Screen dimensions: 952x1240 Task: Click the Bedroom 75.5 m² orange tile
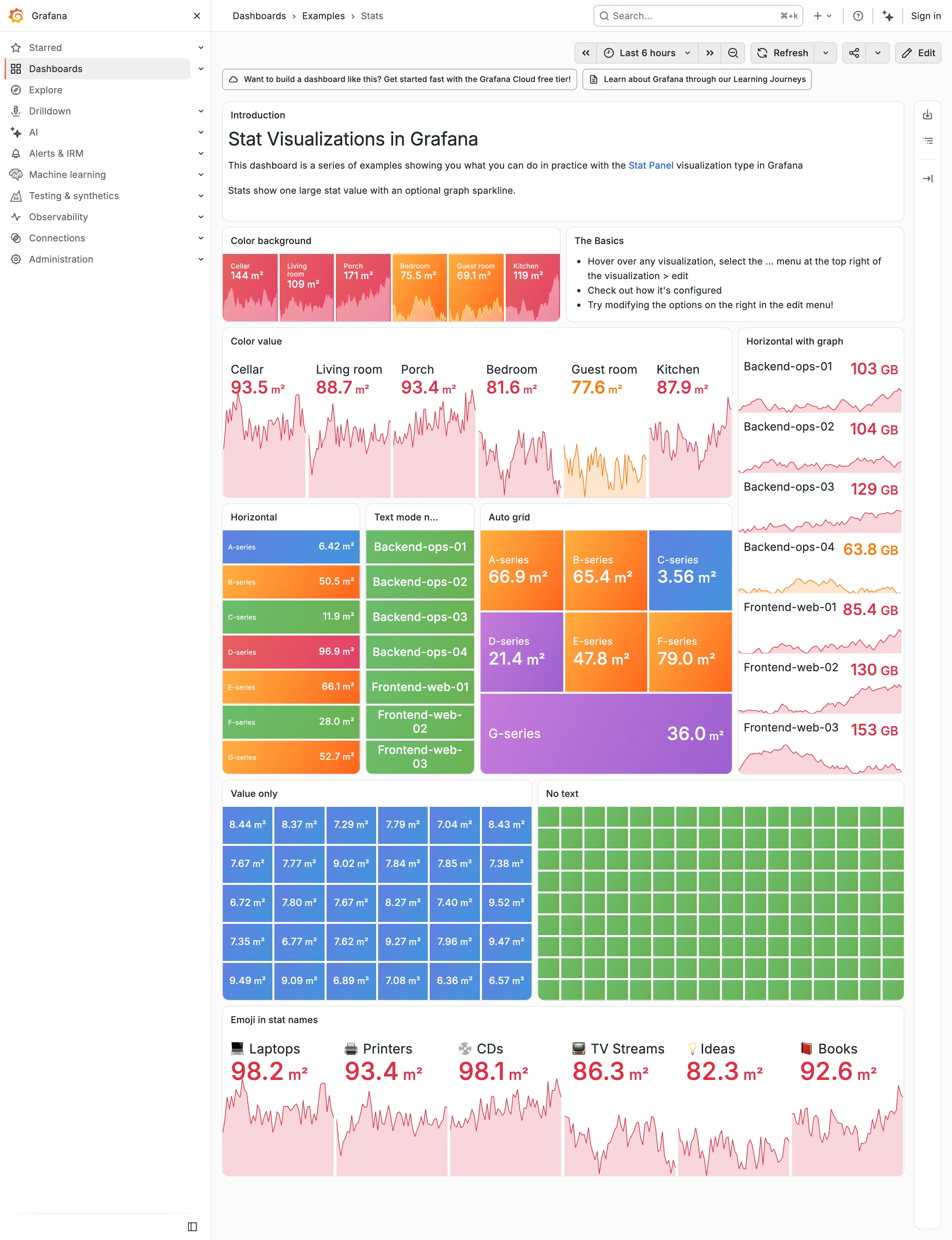click(419, 287)
